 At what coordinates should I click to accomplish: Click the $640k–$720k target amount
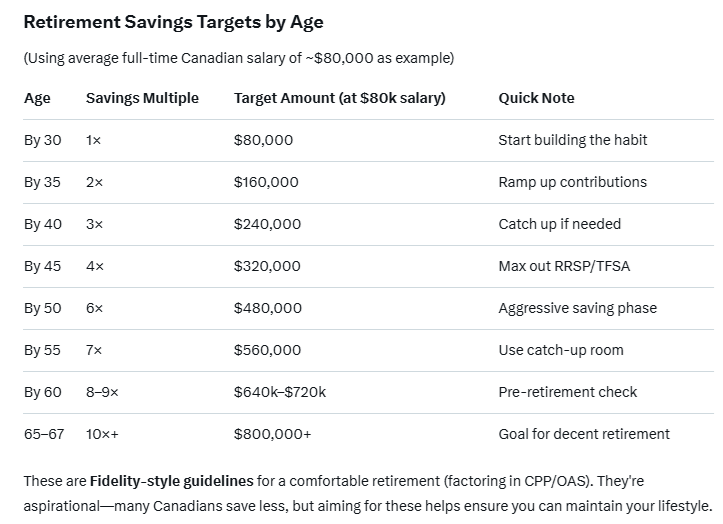(x=279, y=392)
